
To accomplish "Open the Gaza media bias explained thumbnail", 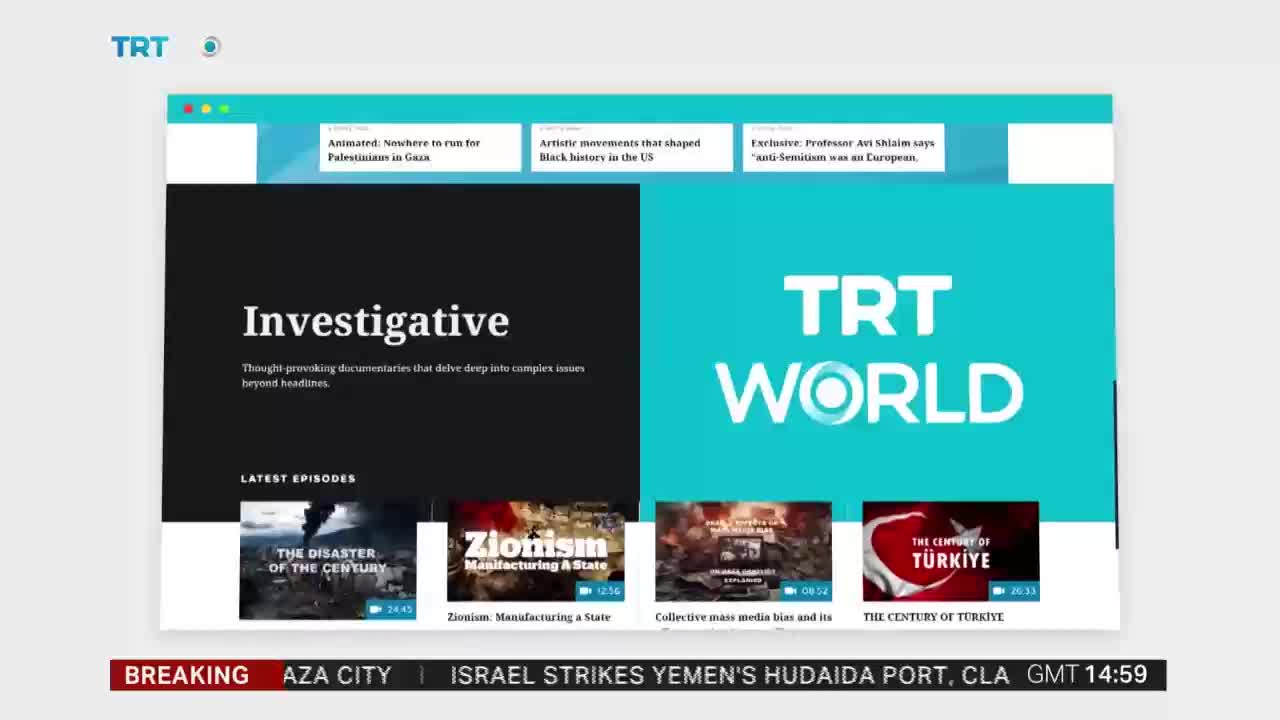I will [743, 551].
